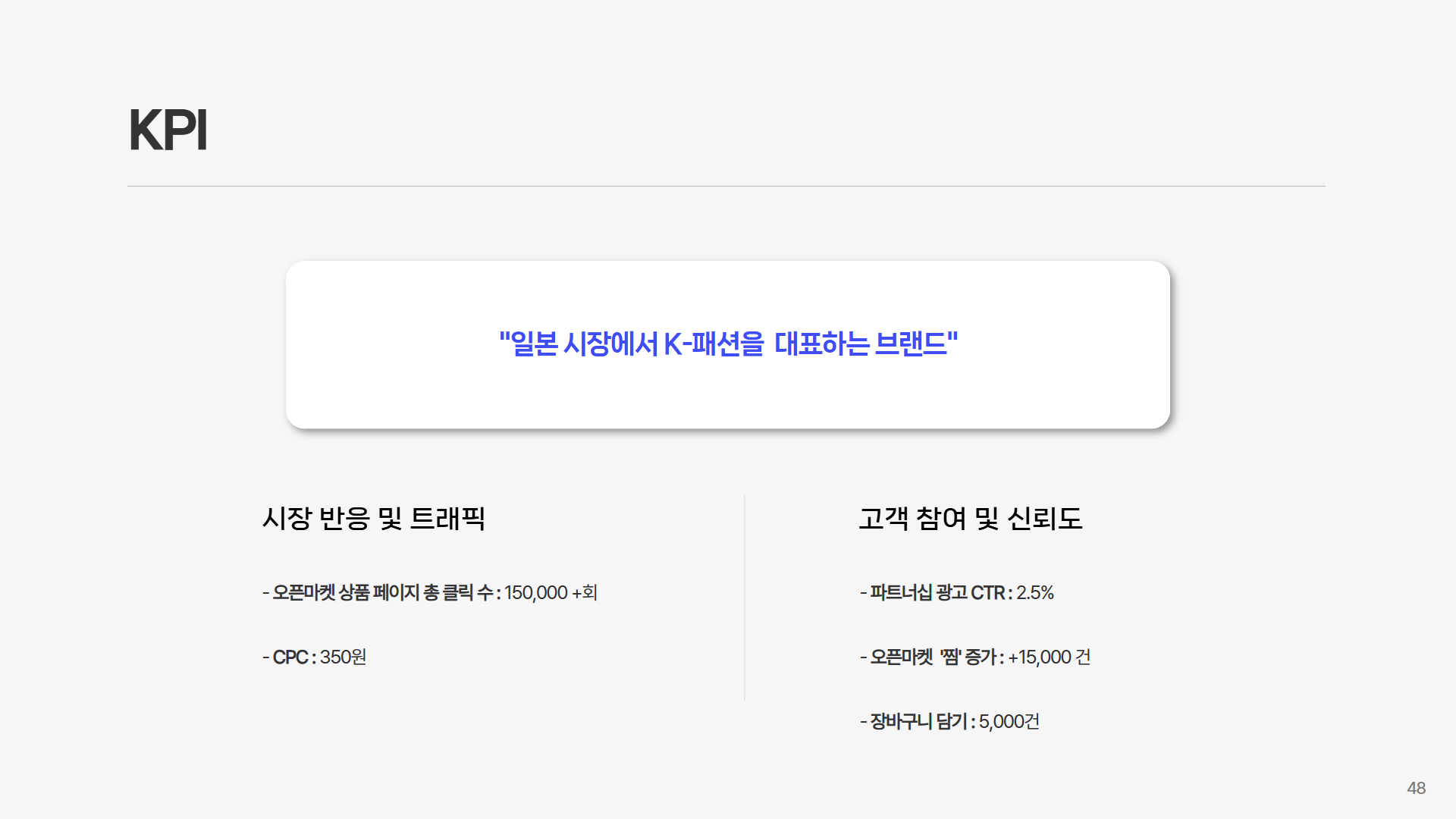Click the 2.5% CTR value
This screenshot has width=1456, height=819.
pos(1035,593)
